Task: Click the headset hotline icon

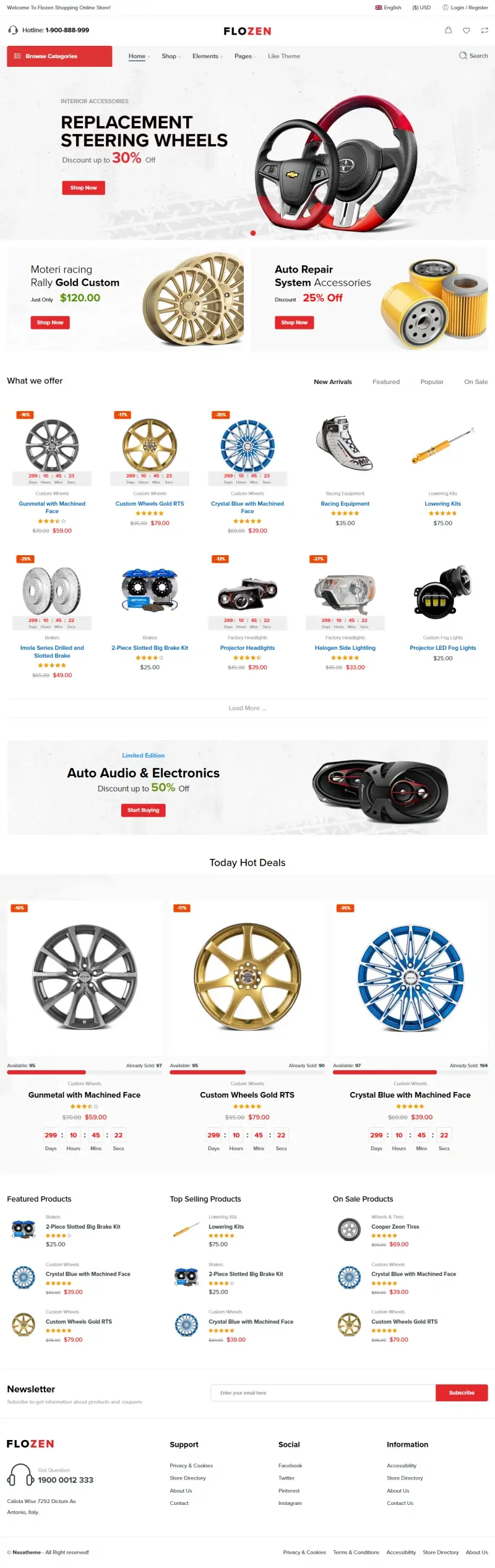Action: point(13,30)
